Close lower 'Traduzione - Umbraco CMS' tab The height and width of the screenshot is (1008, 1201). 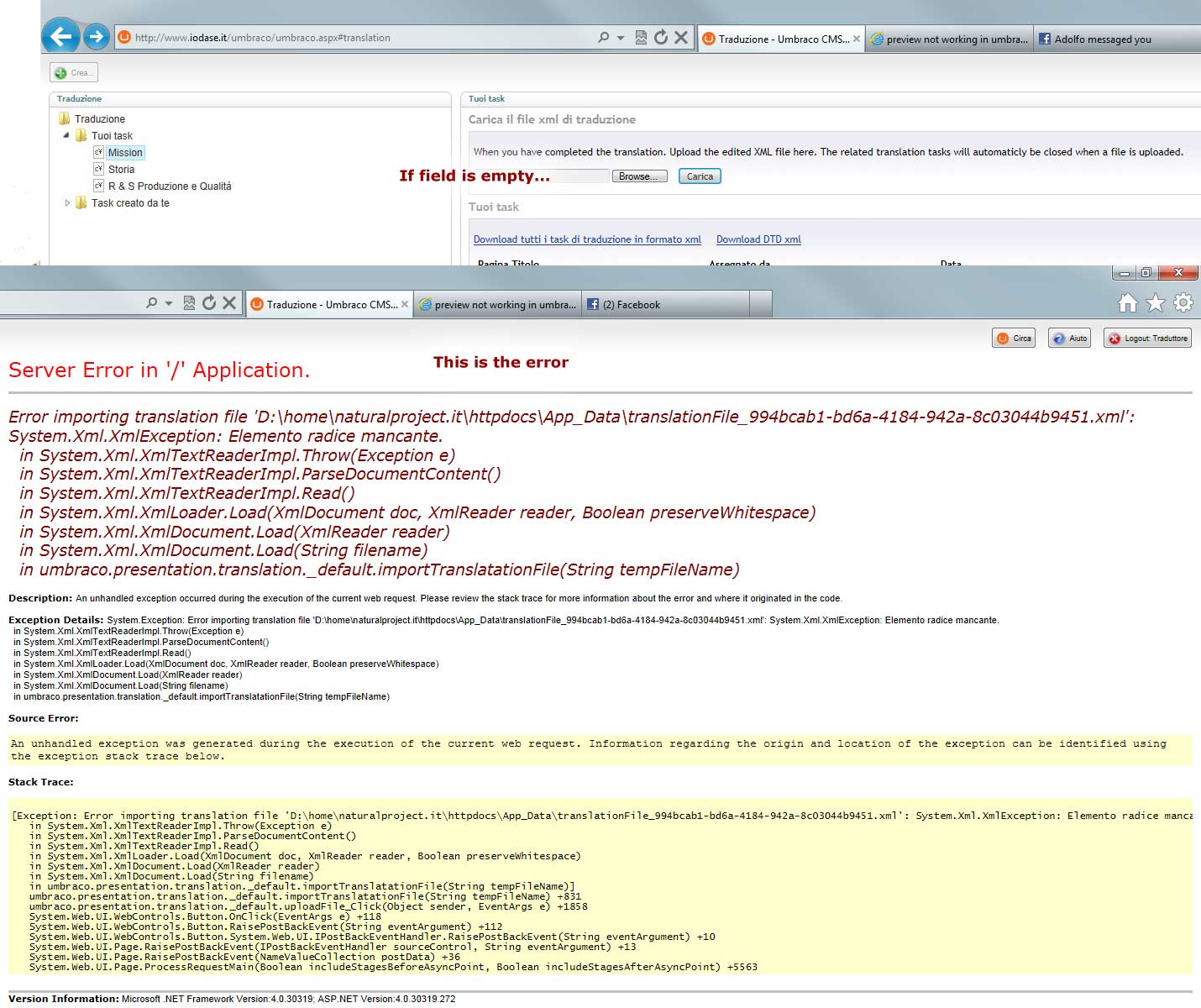[405, 305]
